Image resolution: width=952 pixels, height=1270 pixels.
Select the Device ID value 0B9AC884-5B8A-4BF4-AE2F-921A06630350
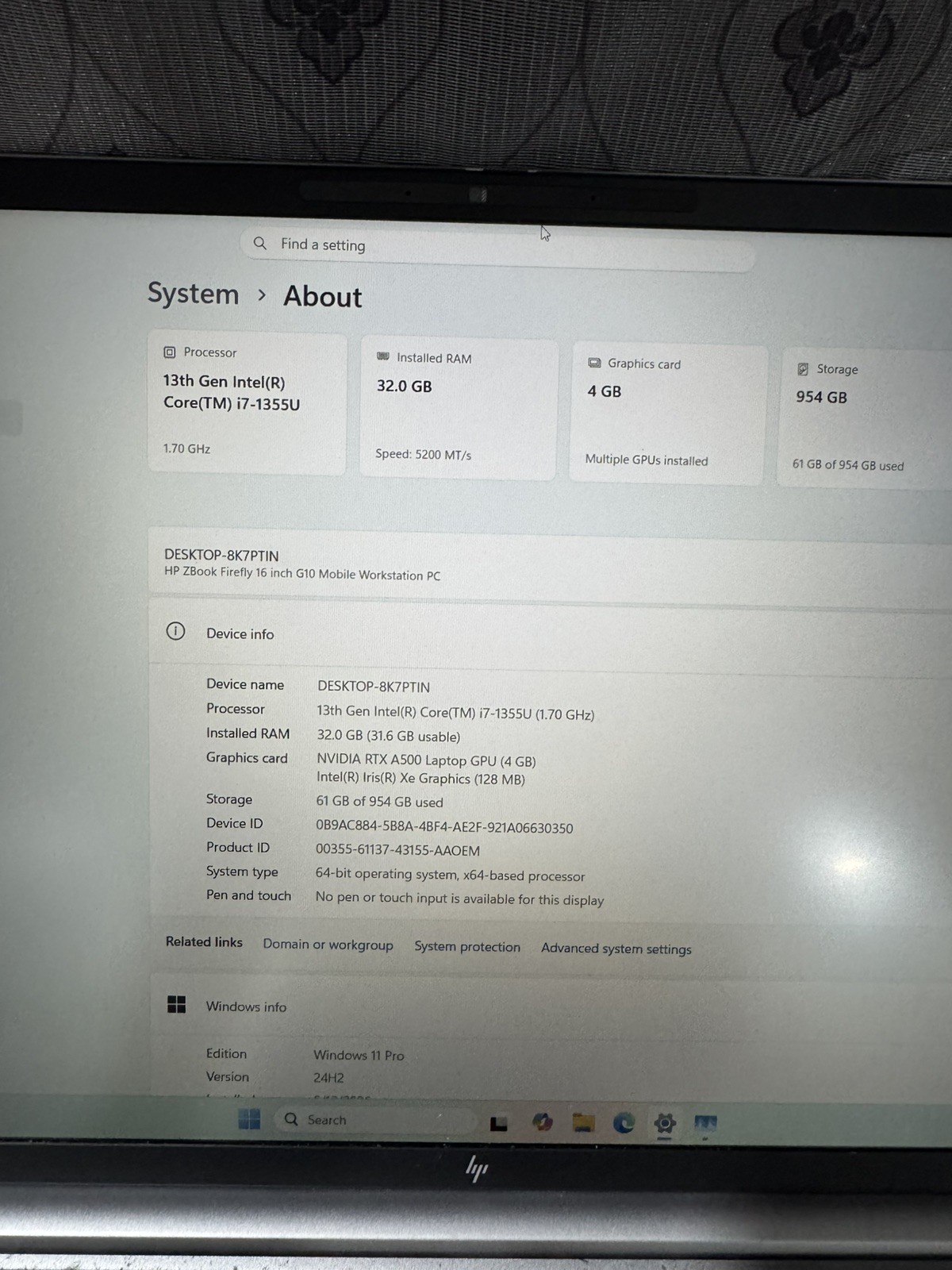(x=444, y=827)
